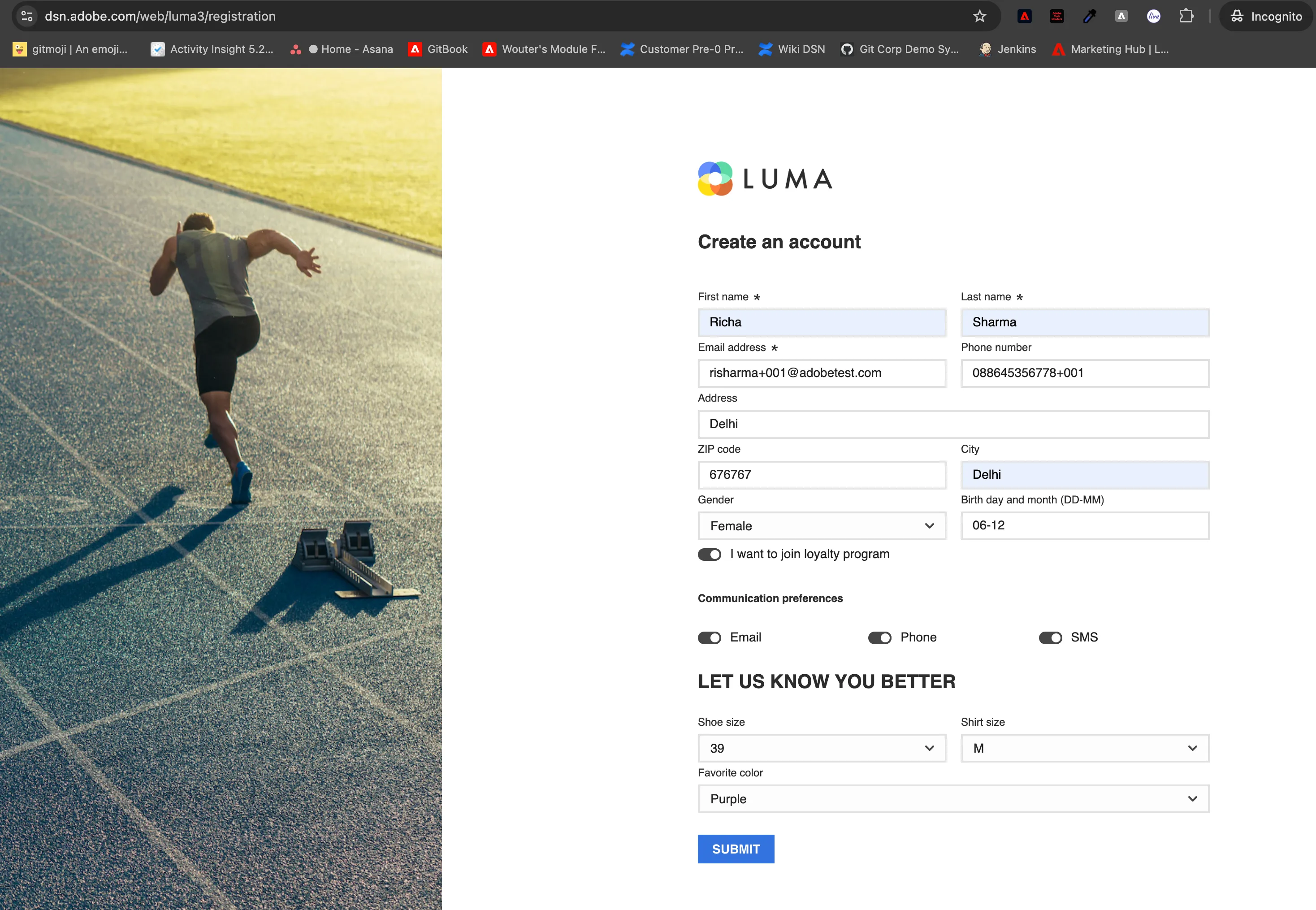Activate the eyedropper color picker extension
The height and width of the screenshot is (910, 1316).
(1089, 16)
